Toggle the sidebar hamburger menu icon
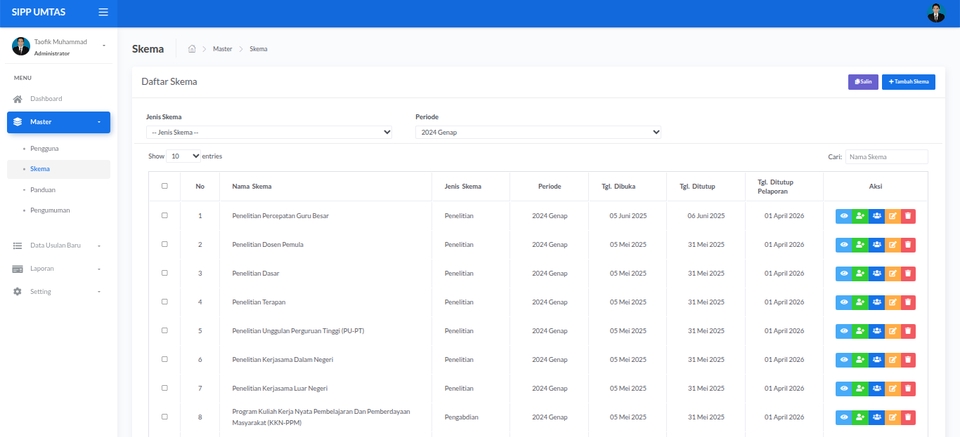Image resolution: width=960 pixels, height=437 pixels. (x=103, y=12)
